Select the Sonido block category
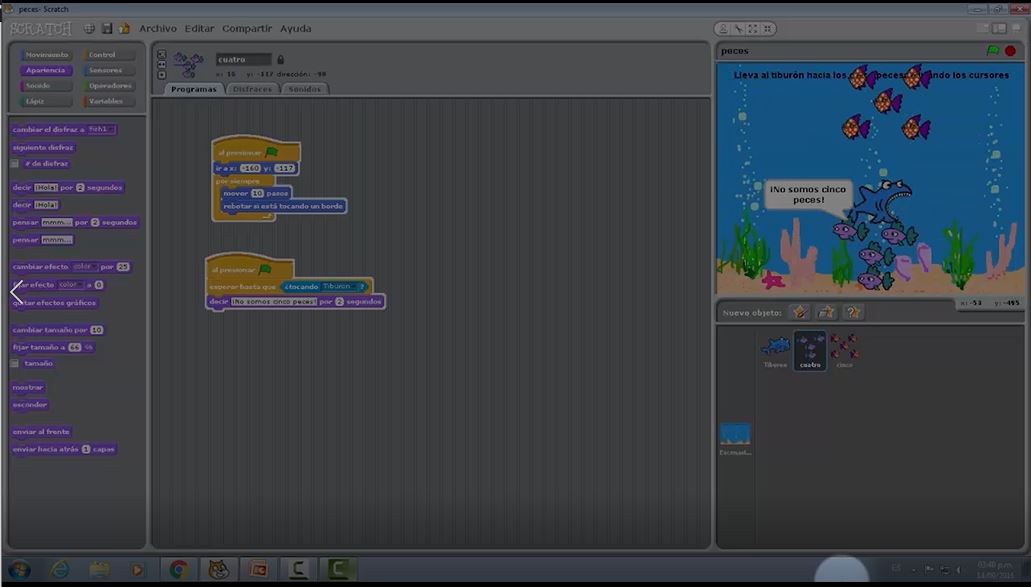The image size is (1031, 587). [x=45, y=86]
